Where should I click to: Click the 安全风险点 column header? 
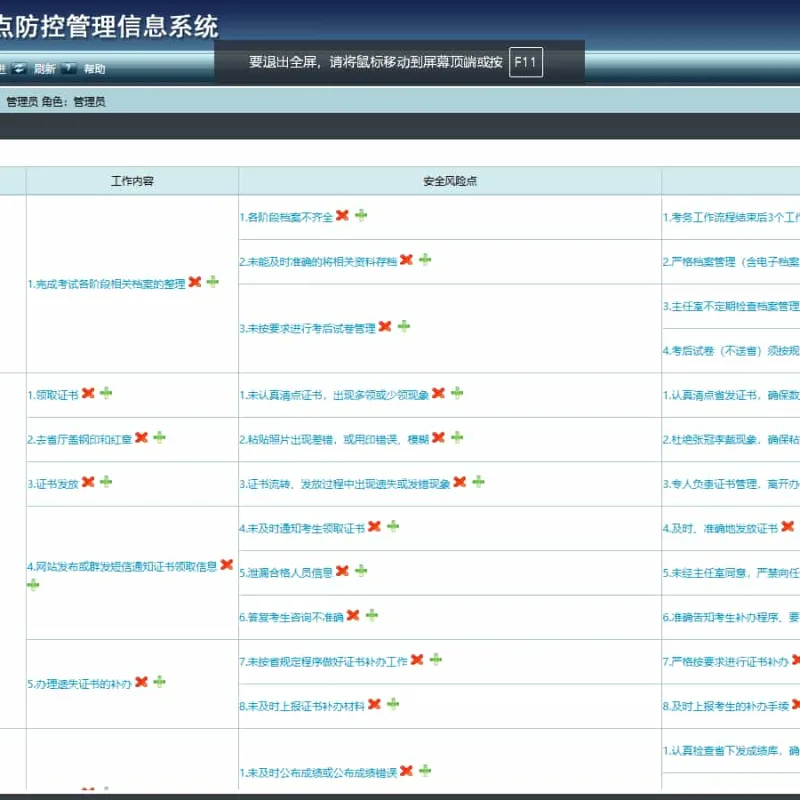tap(450, 181)
